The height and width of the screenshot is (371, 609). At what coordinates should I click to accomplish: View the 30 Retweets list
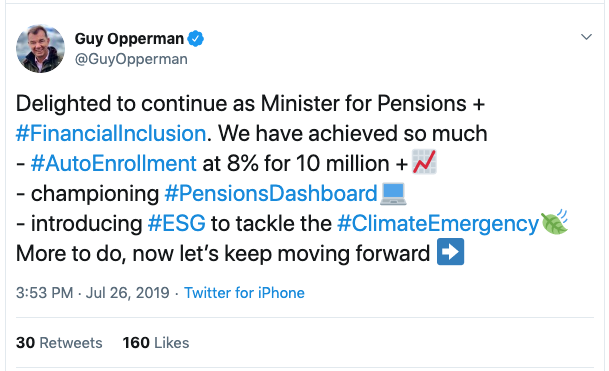[x=59, y=343]
